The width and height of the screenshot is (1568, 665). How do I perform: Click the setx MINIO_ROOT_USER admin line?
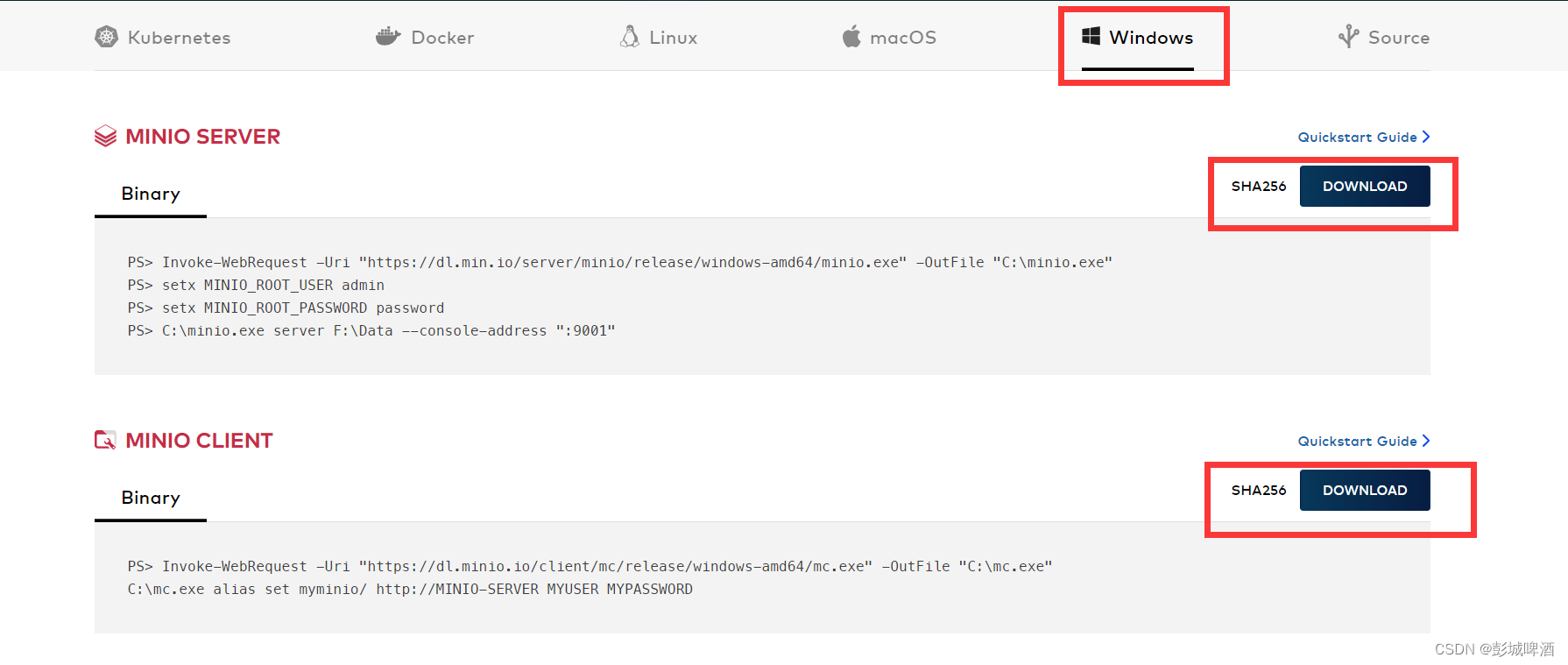[256, 285]
